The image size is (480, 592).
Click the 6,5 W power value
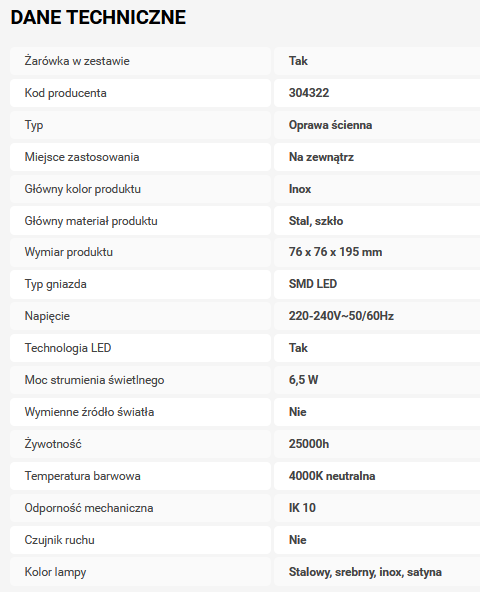[x=304, y=380]
